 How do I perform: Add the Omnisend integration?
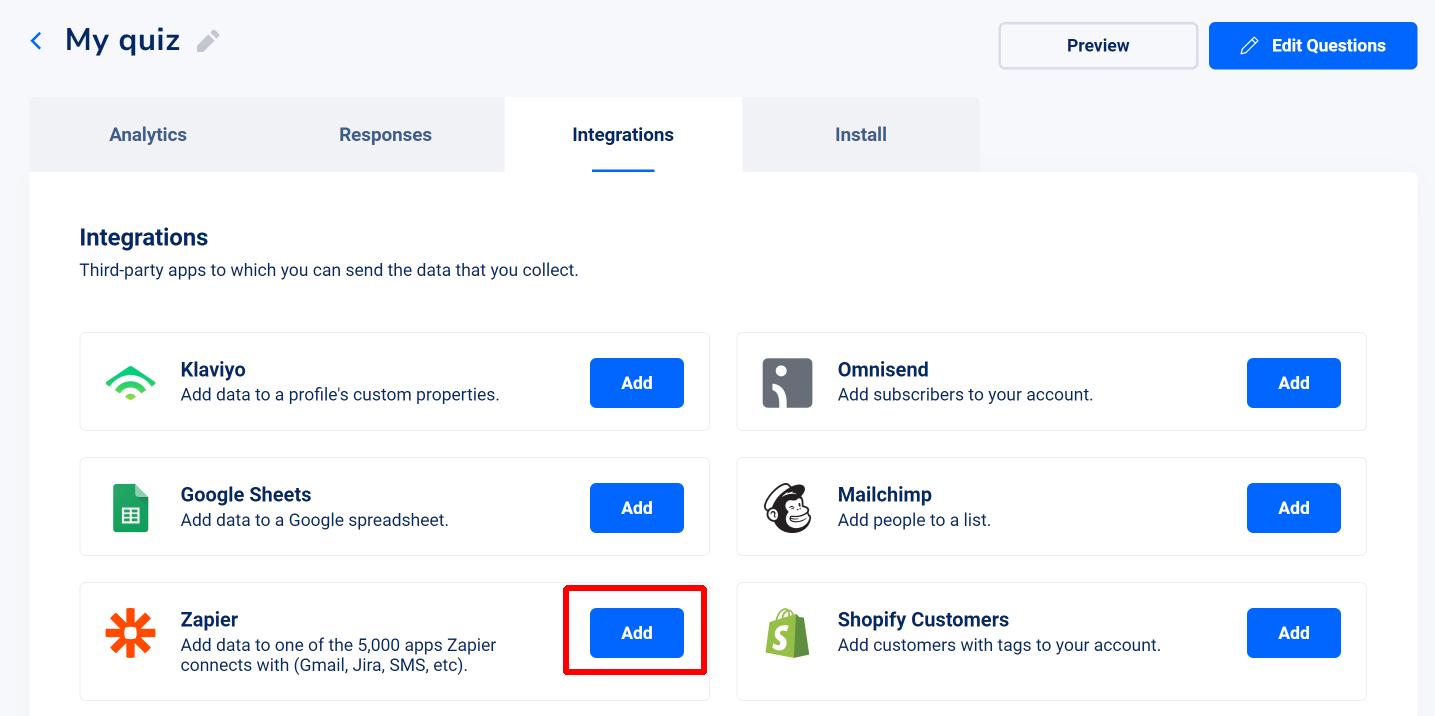1294,383
